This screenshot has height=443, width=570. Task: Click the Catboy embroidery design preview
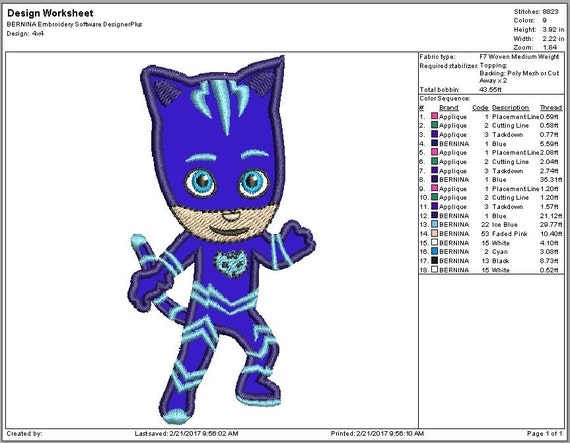(x=222, y=240)
